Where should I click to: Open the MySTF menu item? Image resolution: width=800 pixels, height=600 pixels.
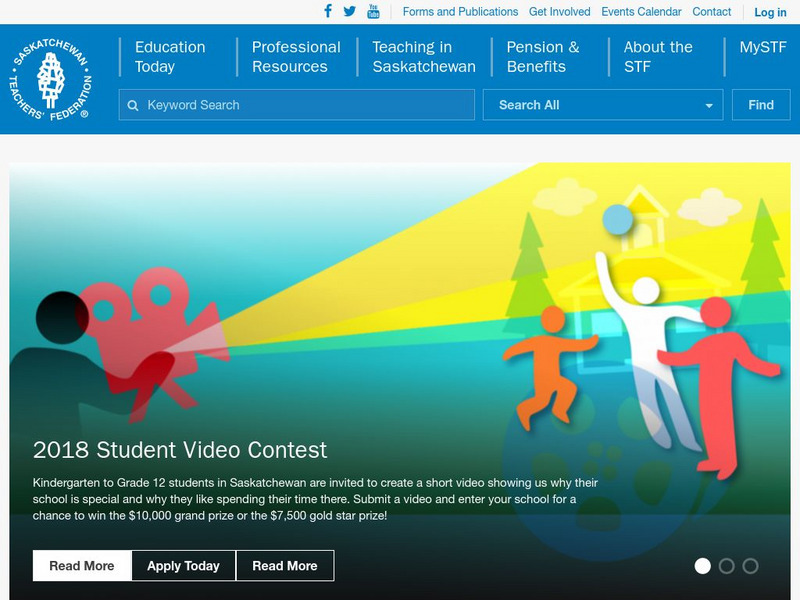click(763, 47)
